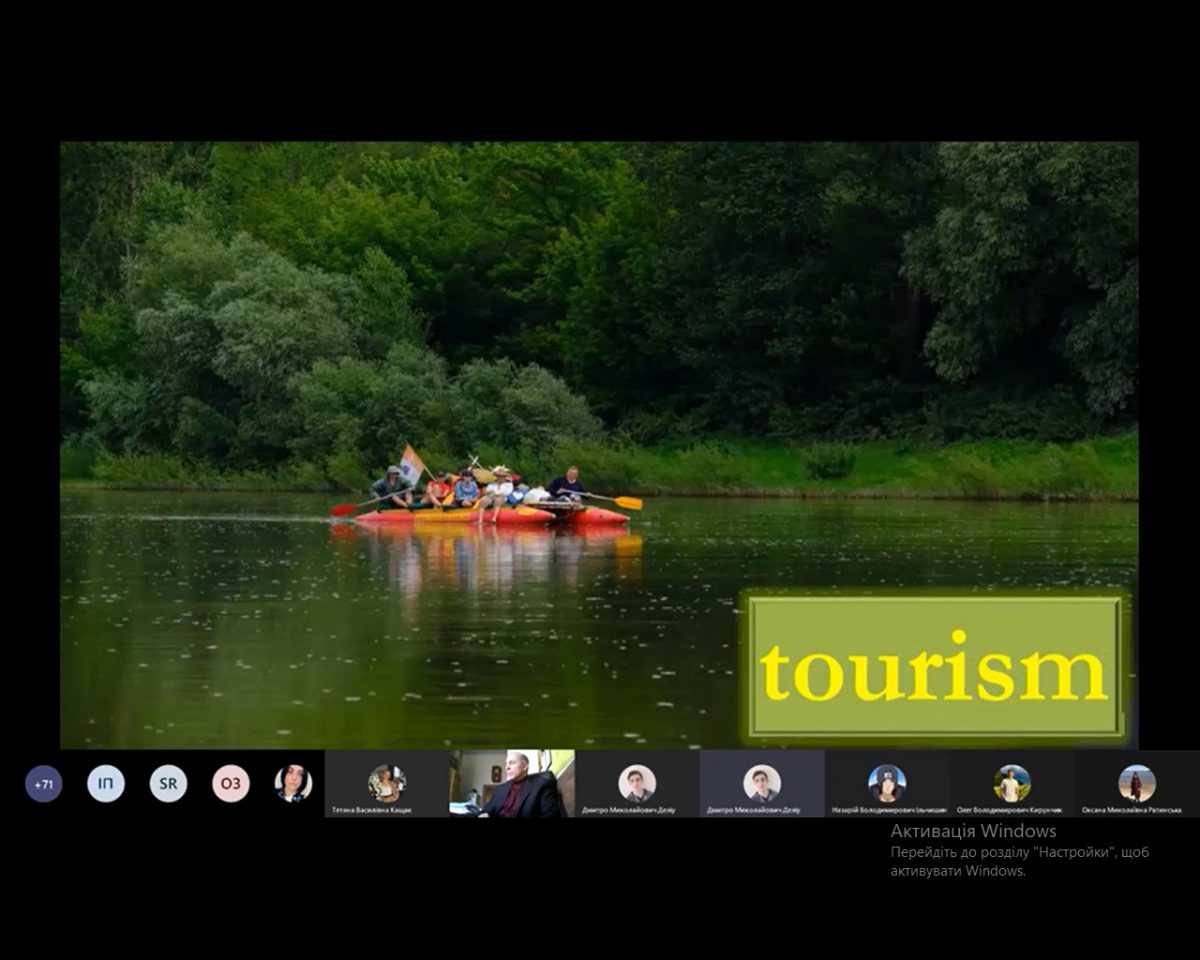Click the yellow paddle blade beside the raft
The height and width of the screenshot is (960, 1200).
tap(628, 502)
